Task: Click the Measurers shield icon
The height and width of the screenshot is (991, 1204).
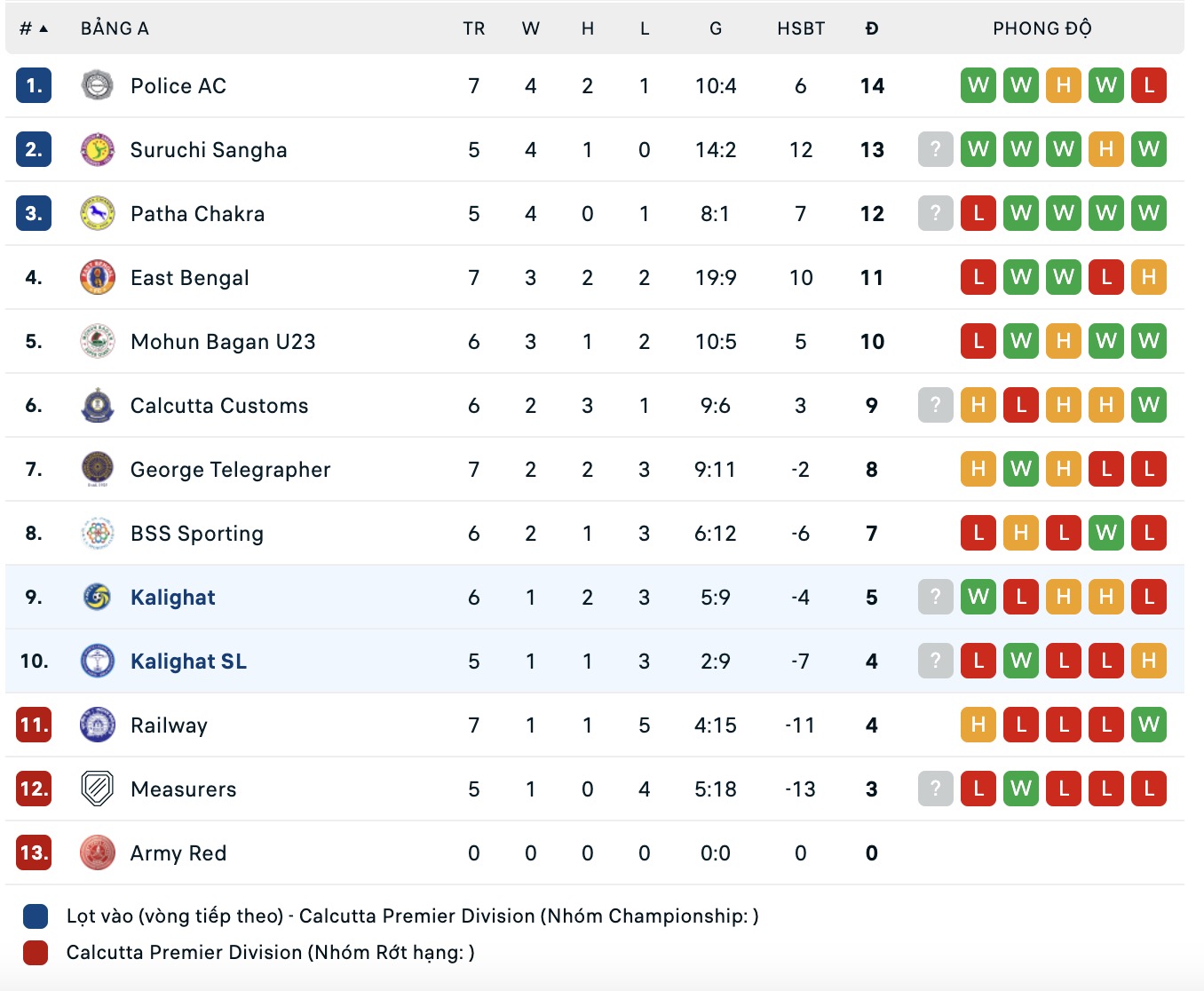Action: [x=98, y=789]
